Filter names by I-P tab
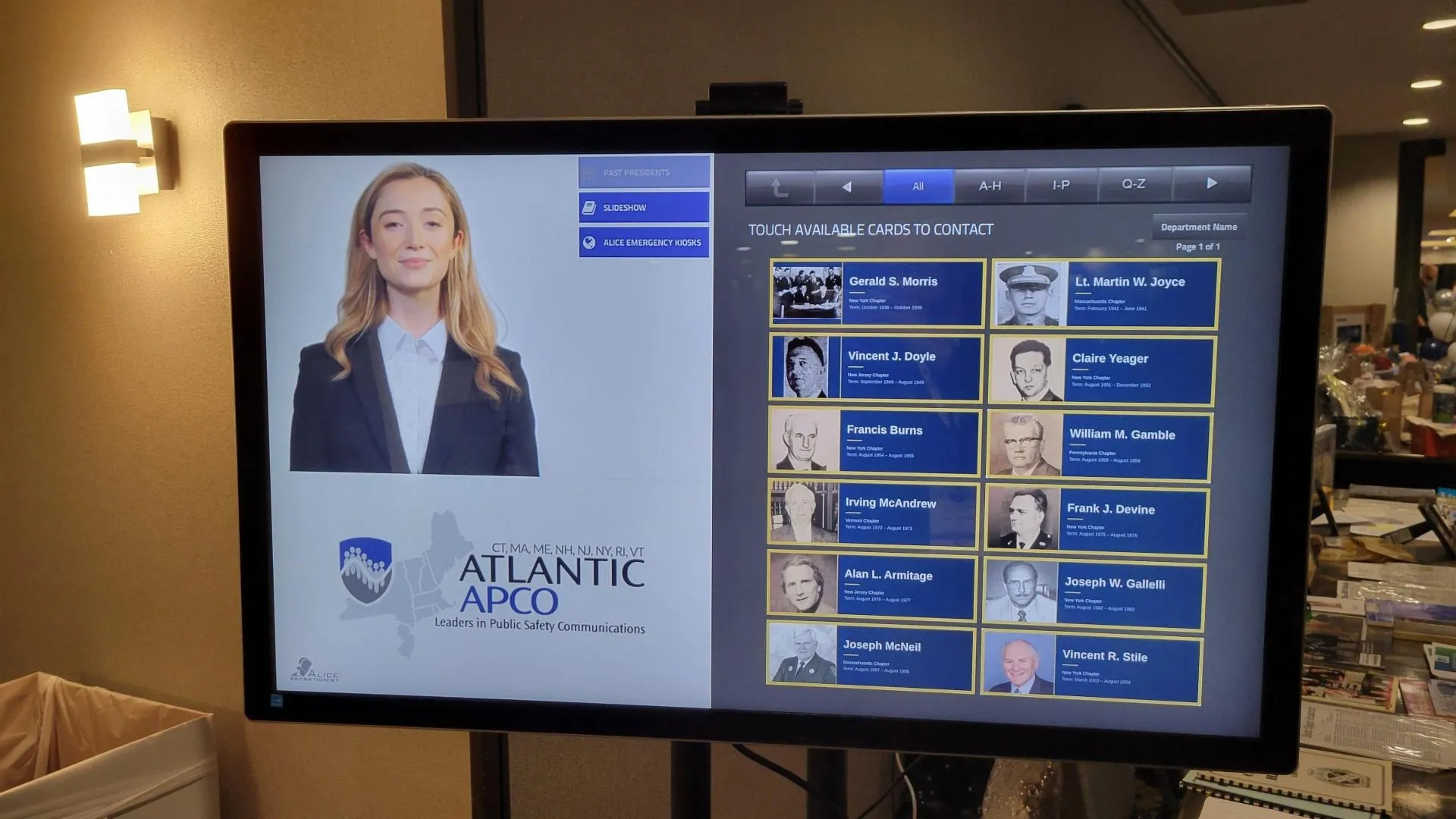 1061,185
